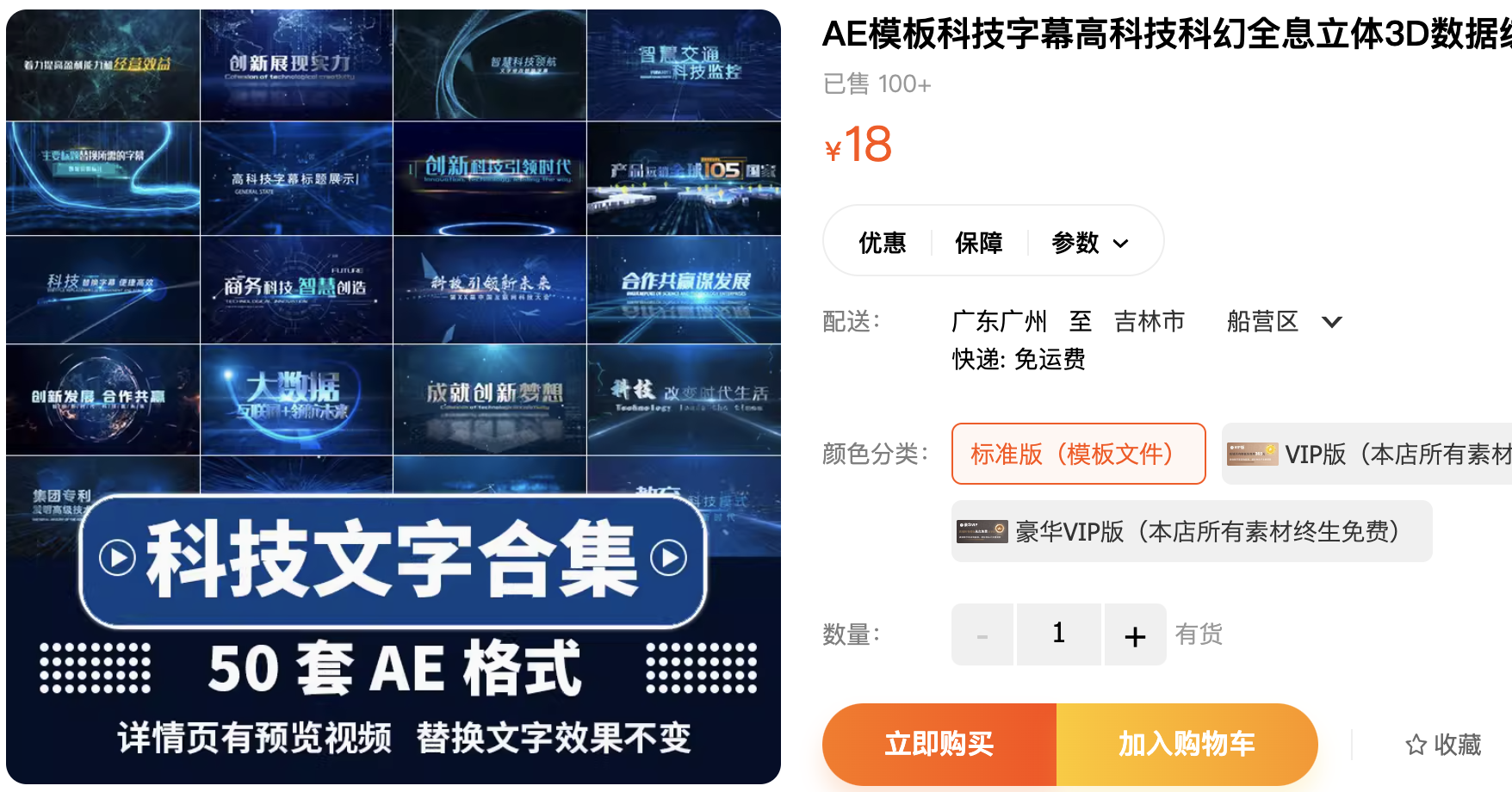Image resolution: width=1512 pixels, height=792 pixels.
Task: Click the main product image
Action: pos(393,397)
